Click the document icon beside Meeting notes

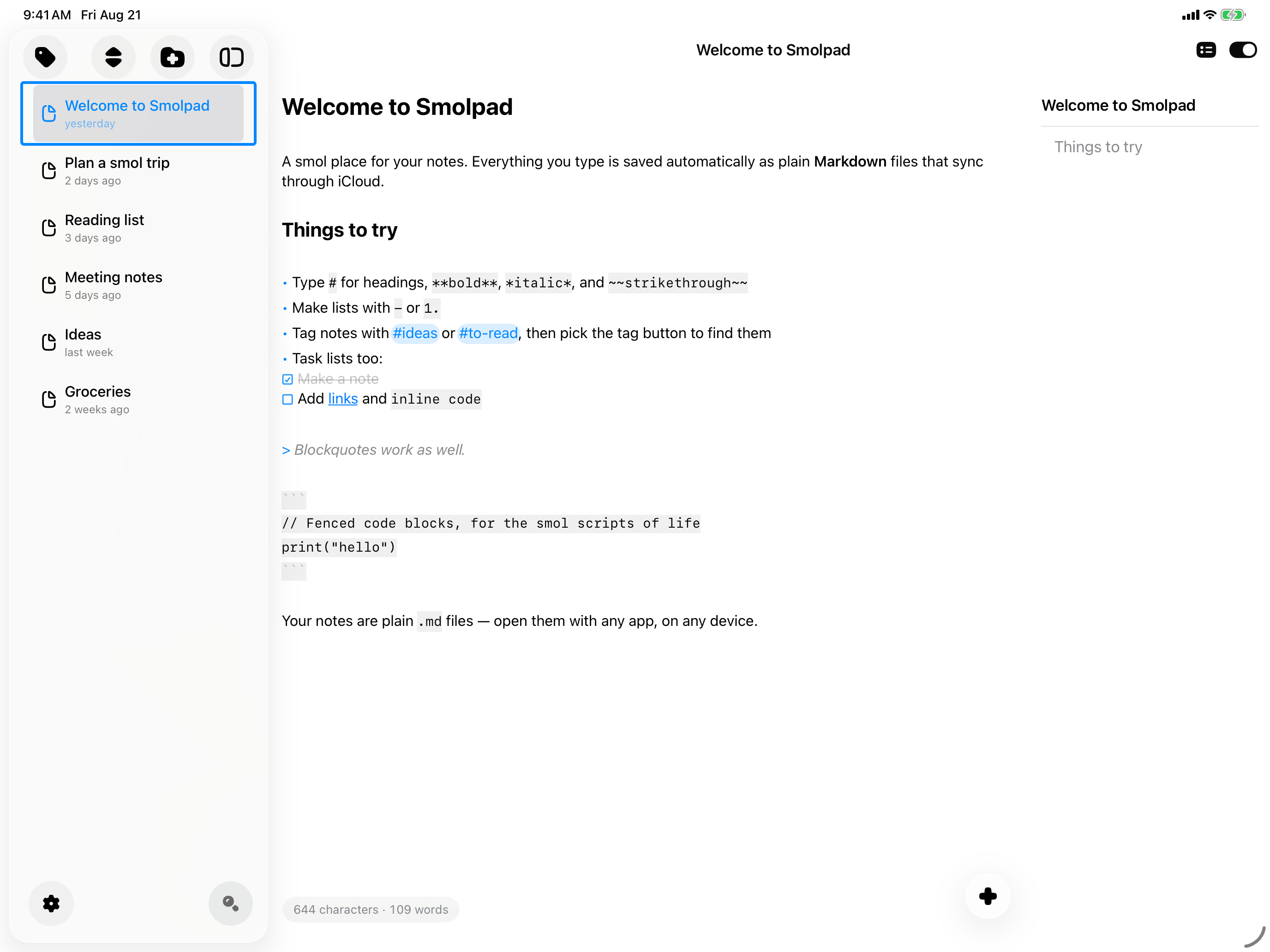(49, 285)
